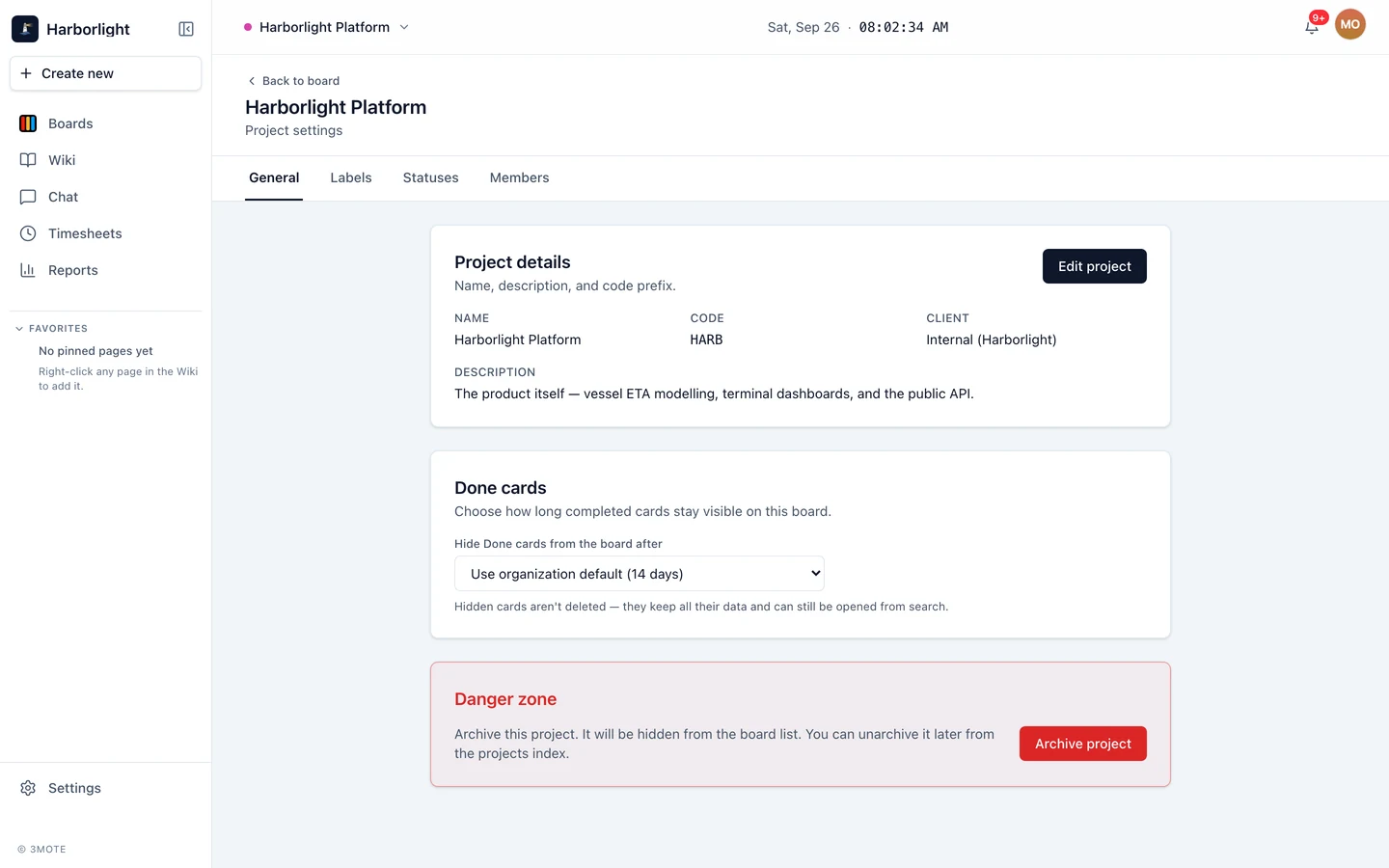Image resolution: width=1389 pixels, height=868 pixels.
Task: Click the 08:02:34 AM clock text
Action: click(x=904, y=27)
